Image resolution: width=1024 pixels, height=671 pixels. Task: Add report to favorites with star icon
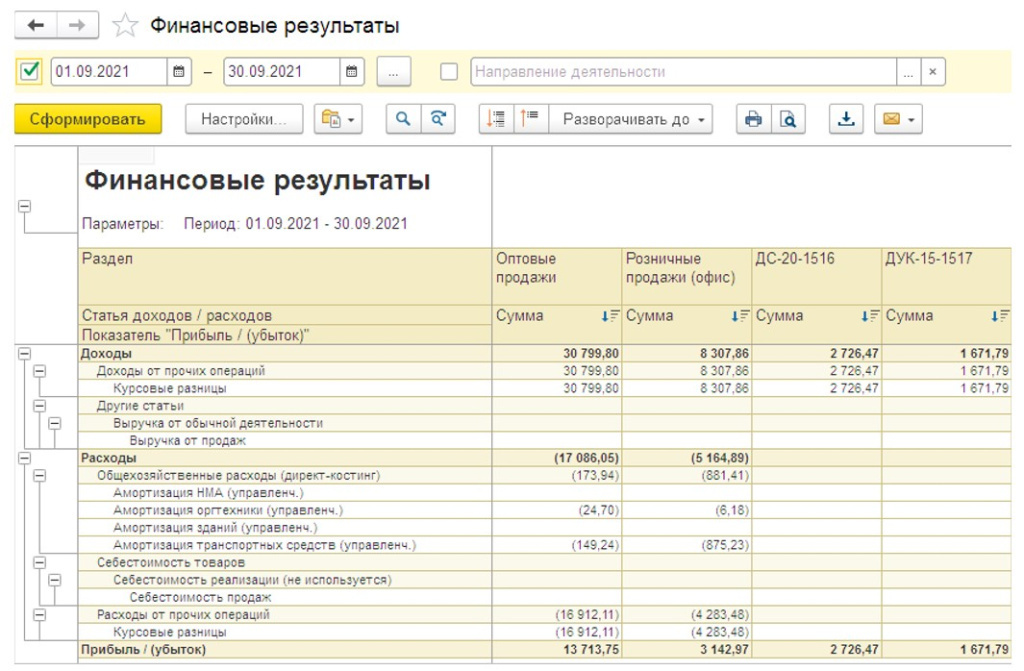(x=125, y=25)
